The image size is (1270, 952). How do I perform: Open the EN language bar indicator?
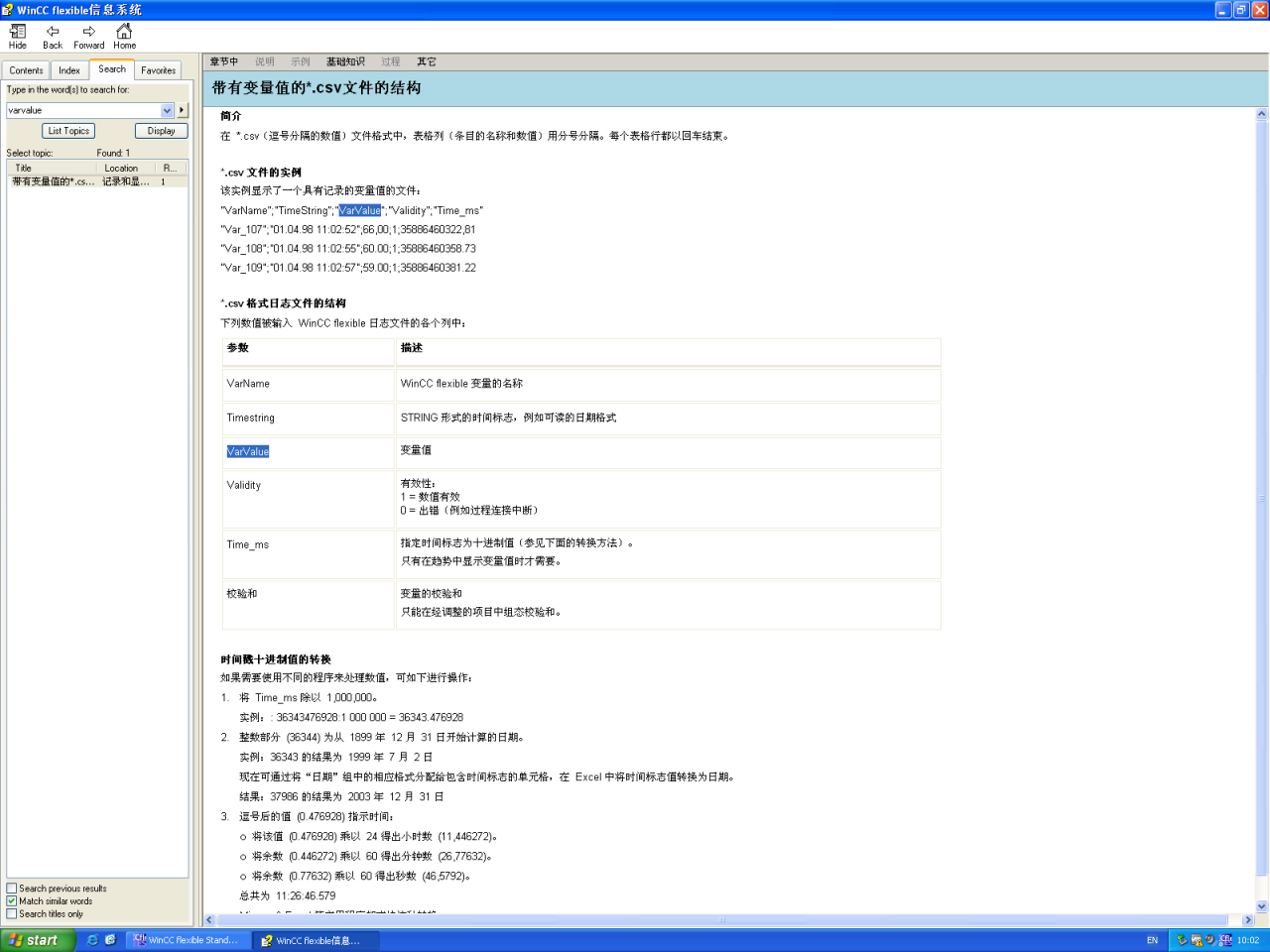[x=1152, y=940]
